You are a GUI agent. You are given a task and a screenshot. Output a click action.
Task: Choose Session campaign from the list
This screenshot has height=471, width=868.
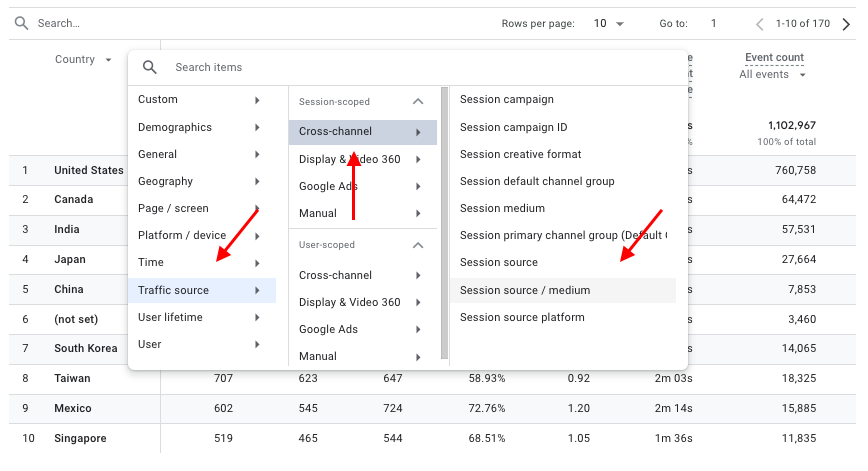(506, 100)
